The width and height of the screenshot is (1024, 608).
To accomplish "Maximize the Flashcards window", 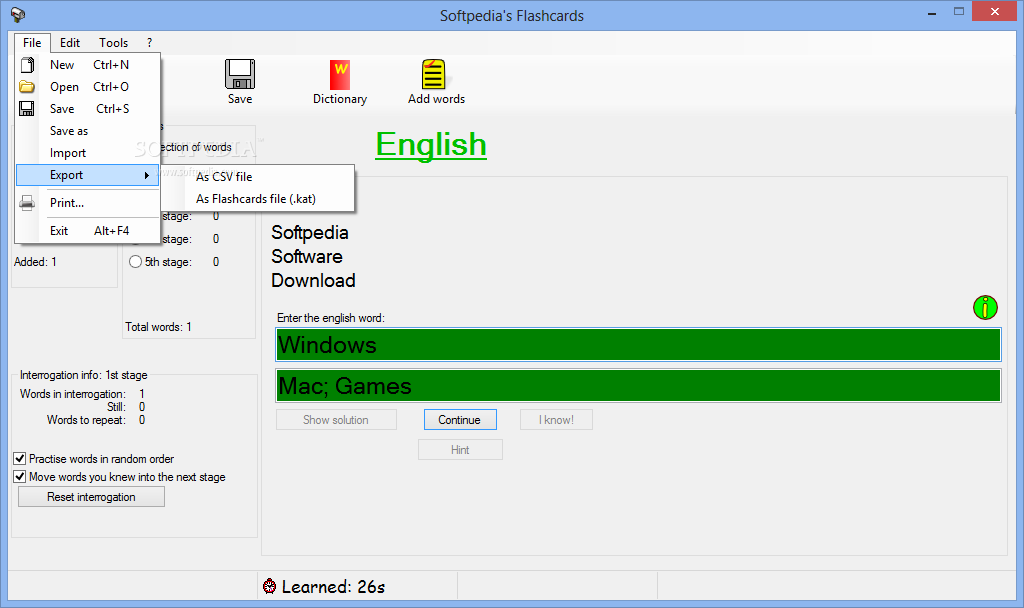I will pyautogui.click(x=959, y=12).
